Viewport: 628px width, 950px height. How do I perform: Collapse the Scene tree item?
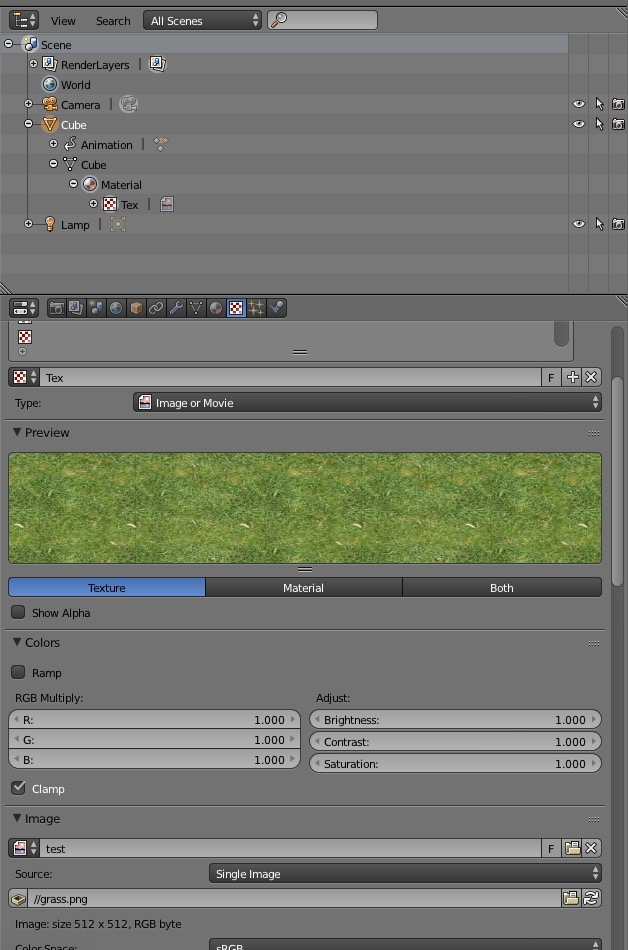pos(8,44)
